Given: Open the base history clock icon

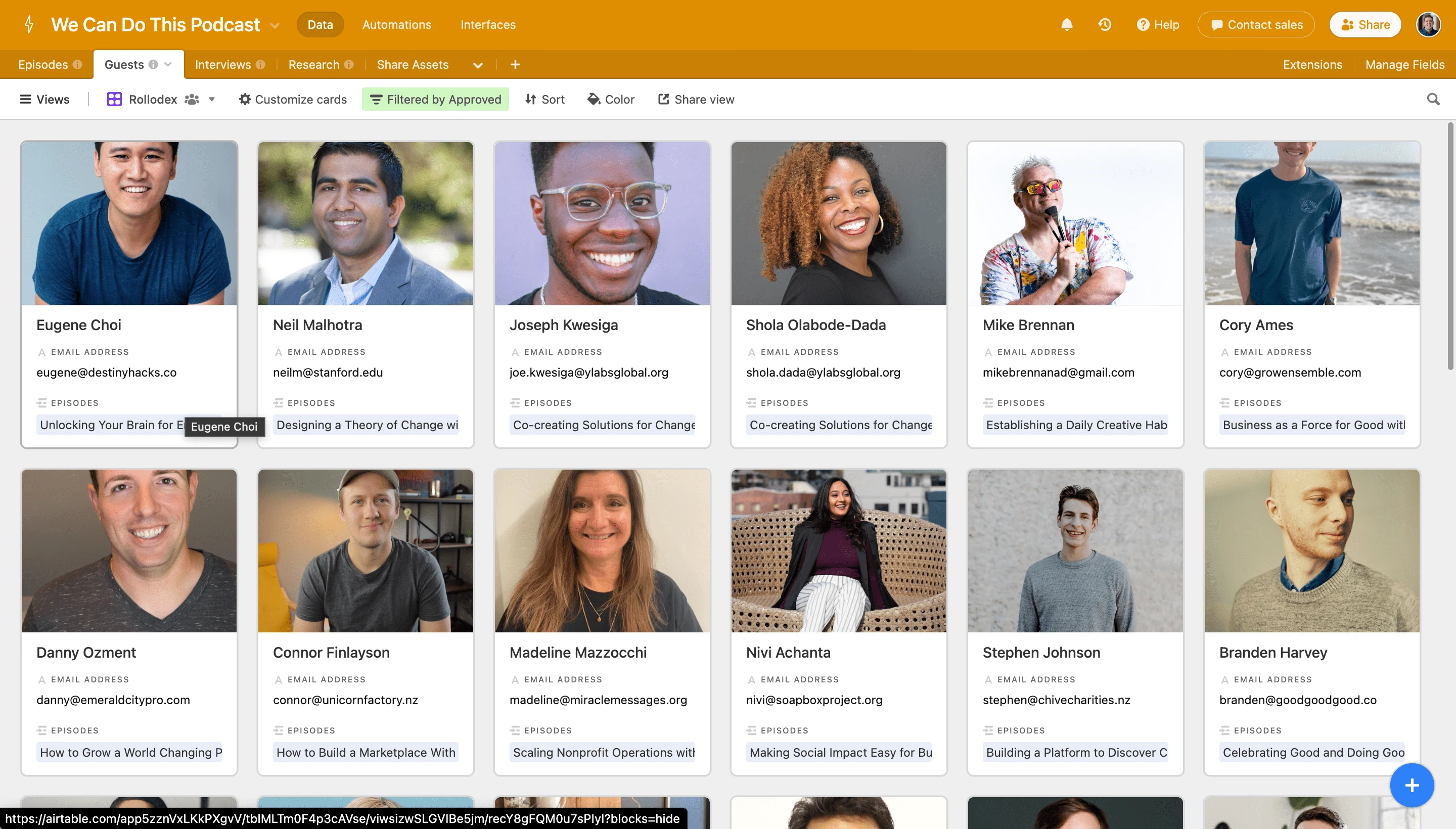Looking at the screenshot, I should click(x=1105, y=24).
